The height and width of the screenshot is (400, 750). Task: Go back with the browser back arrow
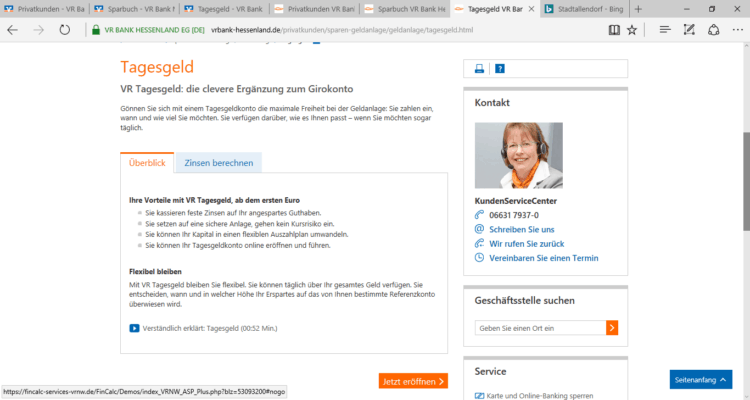tap(12, 30)
